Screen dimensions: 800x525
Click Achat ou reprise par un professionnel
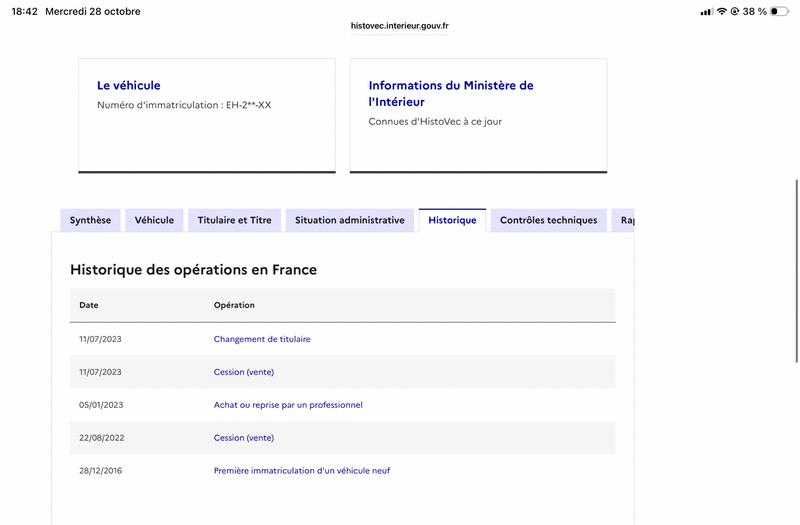[288, 405]
